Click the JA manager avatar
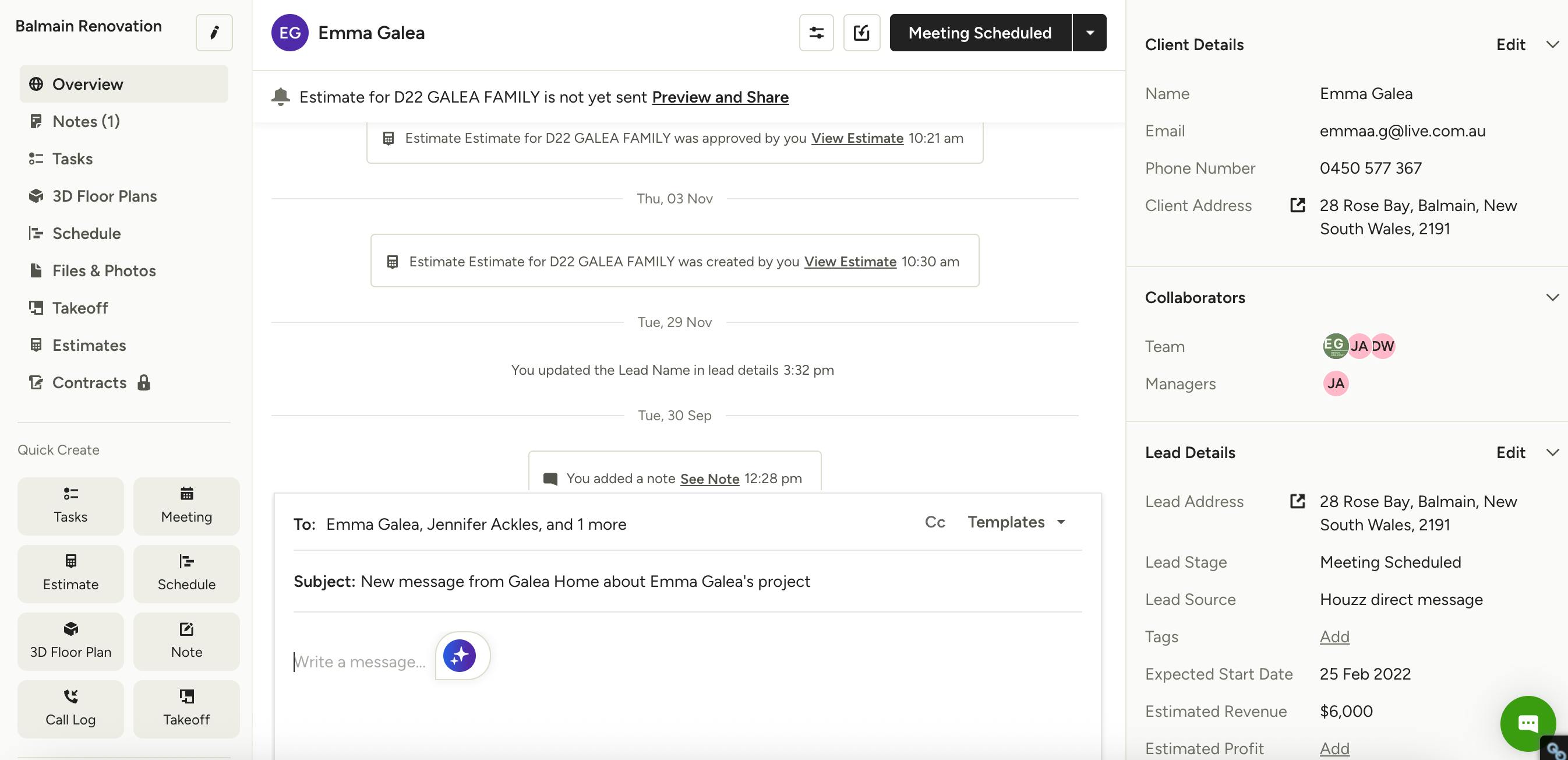The width and height of the screenshot is (1568, 760). [1336, 383]
